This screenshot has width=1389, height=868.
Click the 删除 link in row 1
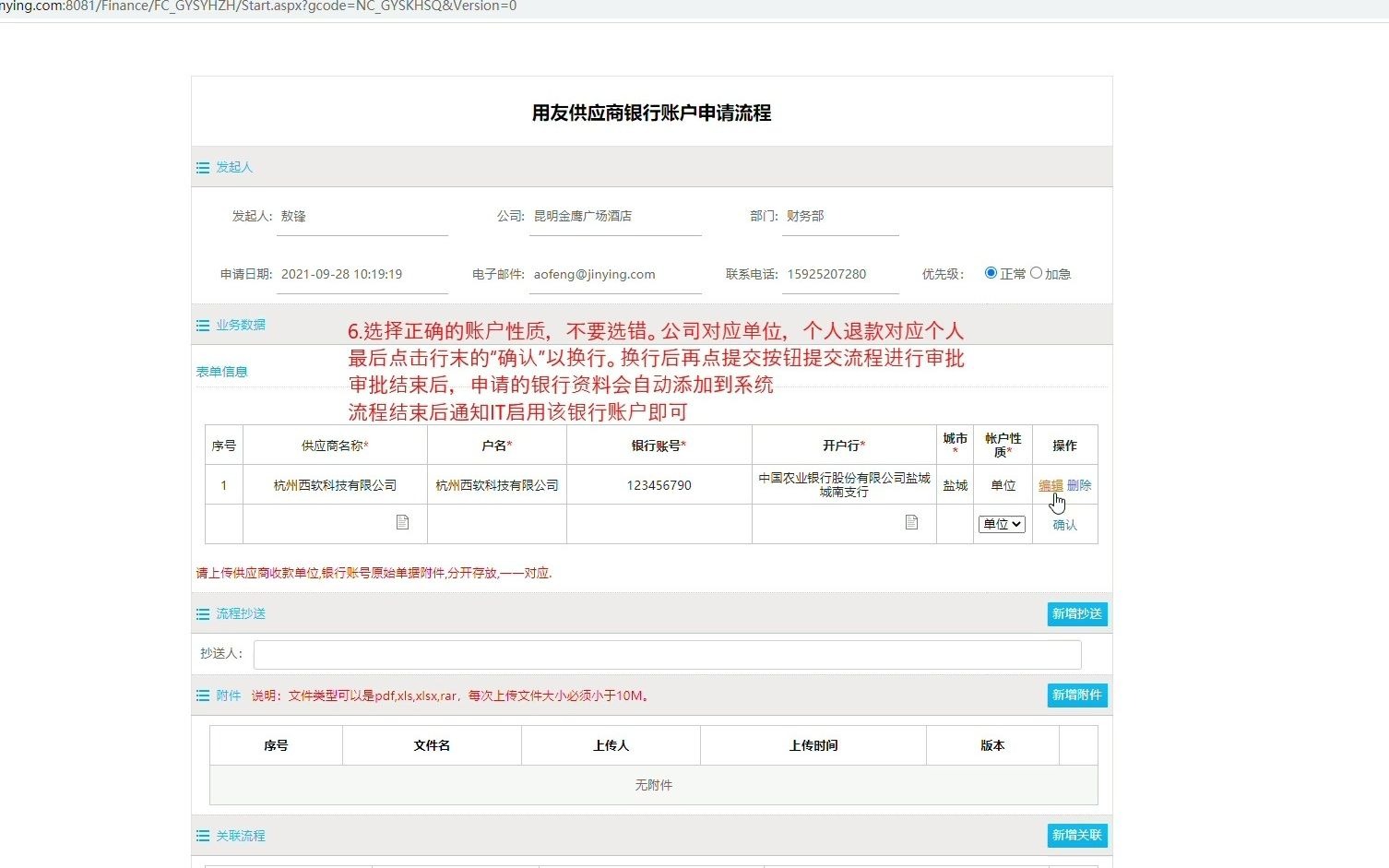click(x=1079, y=485)
